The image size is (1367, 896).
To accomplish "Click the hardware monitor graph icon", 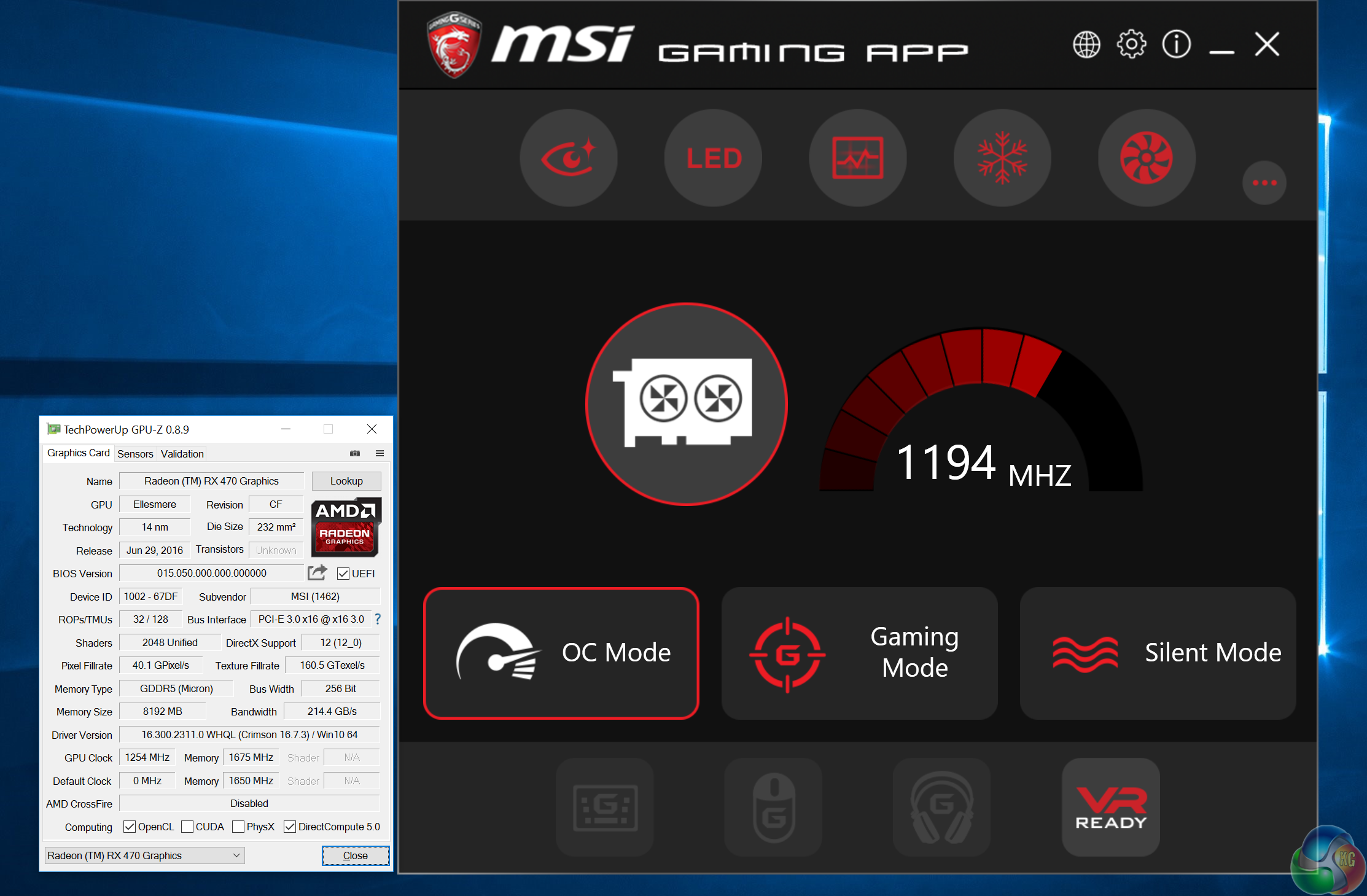I will (x=858, y=158).
